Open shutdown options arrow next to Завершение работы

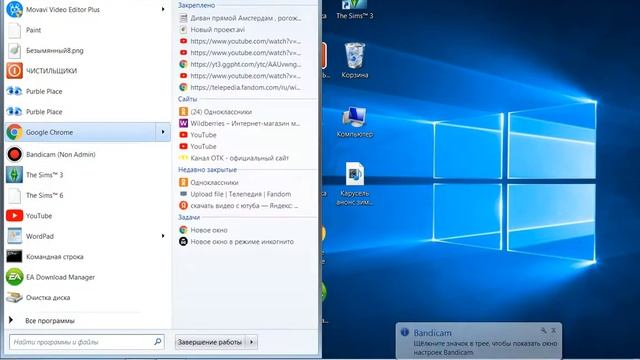(x=251, y=342)
